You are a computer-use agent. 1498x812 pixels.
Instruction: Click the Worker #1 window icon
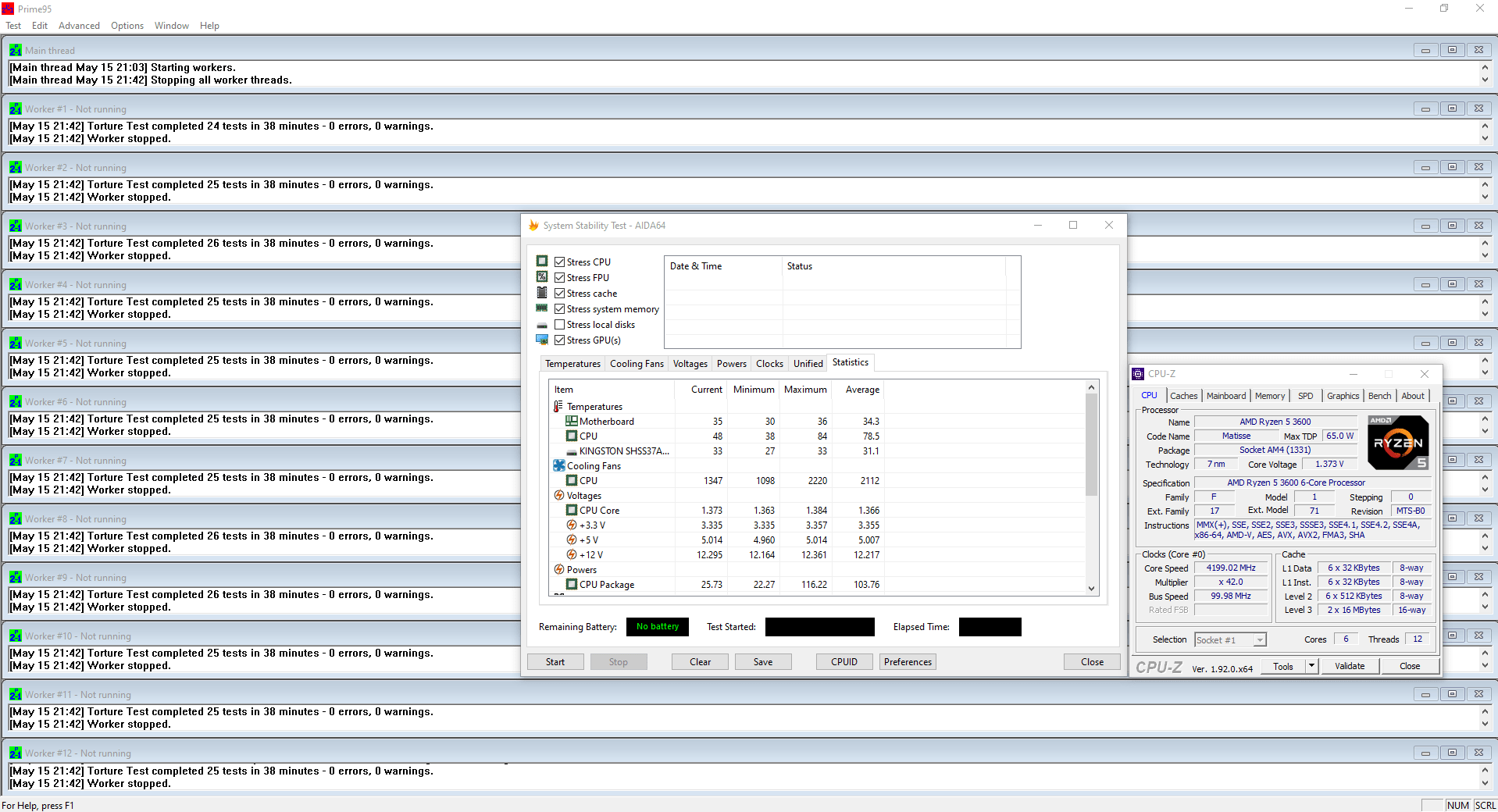click(x=16, y=109)
